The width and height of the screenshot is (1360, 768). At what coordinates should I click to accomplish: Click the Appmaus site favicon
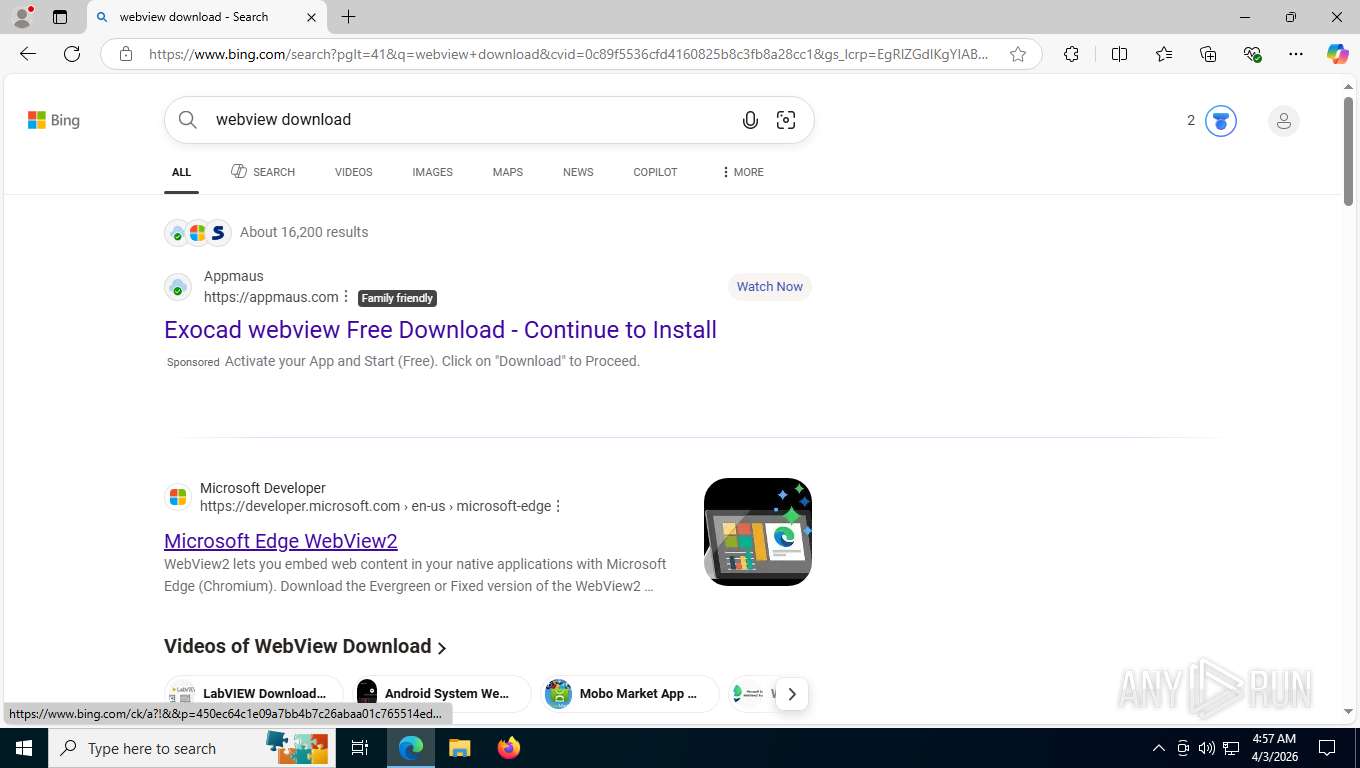[x=178, y=287]
